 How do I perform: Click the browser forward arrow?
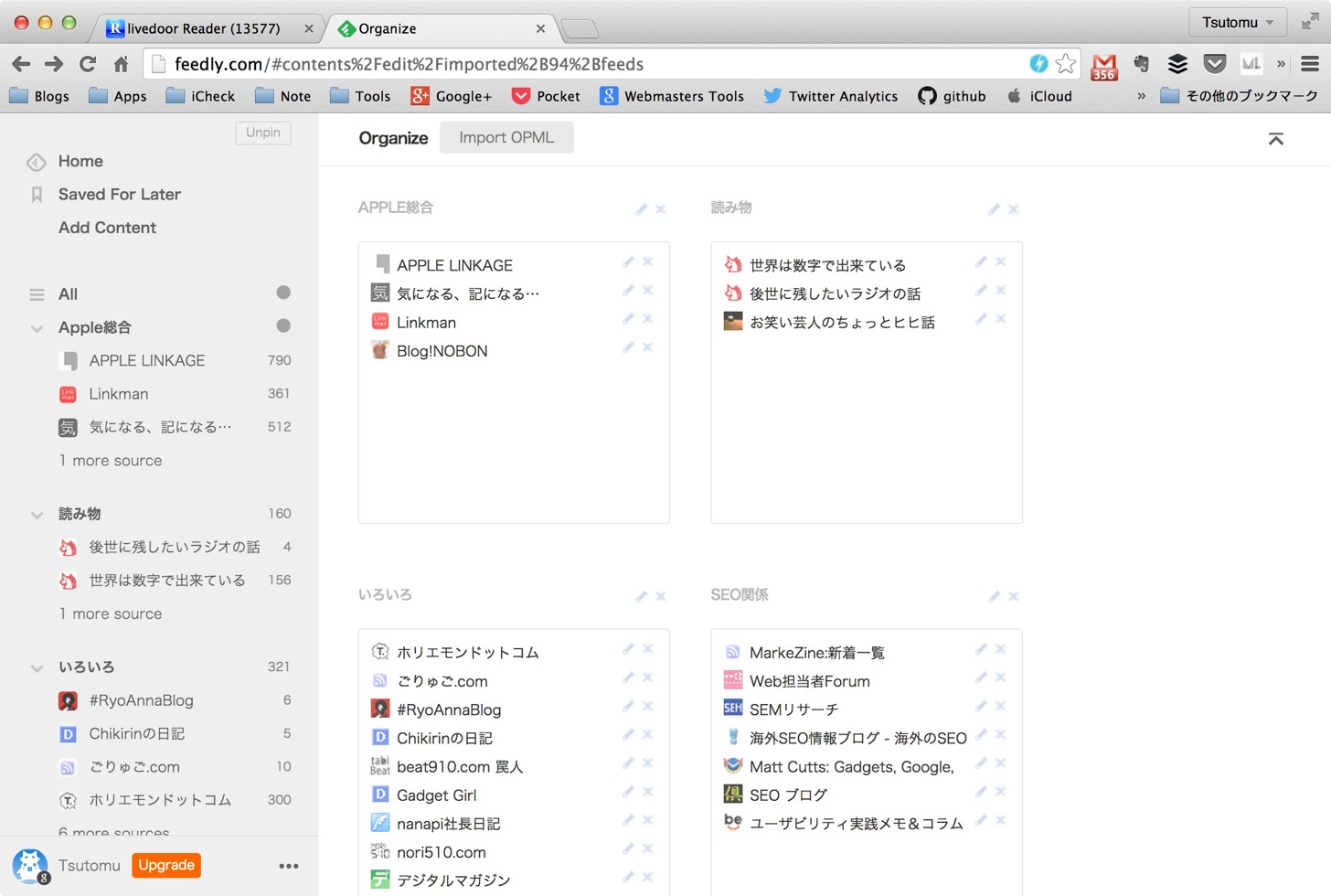pyautogui.click(x=54, y=63)
